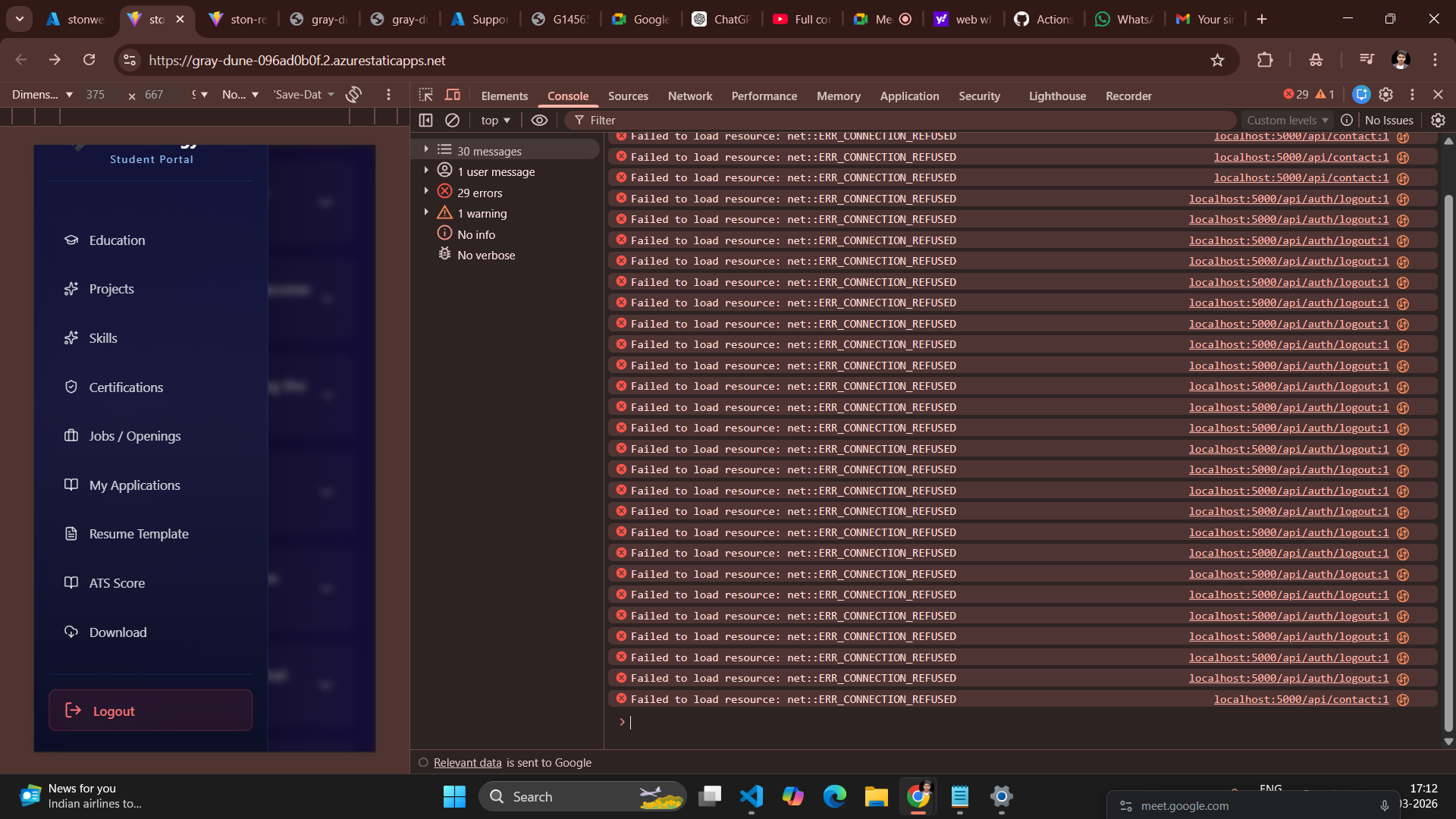The width and height of the screenshot is (1456, 819).
Task: Open the localhost:5000/api/contact:1 link
Action: [1301, 136]
